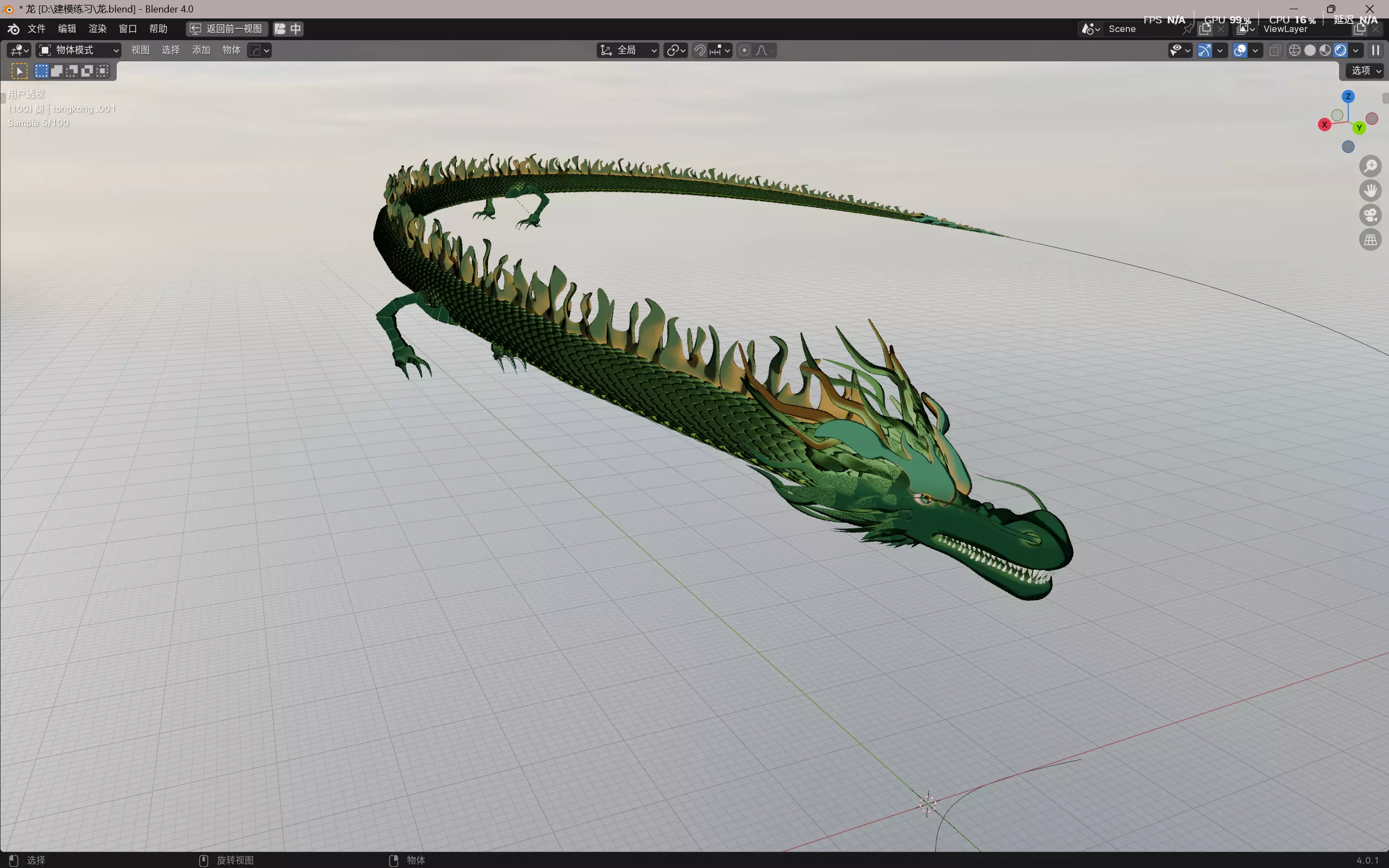Click the ViewLayer name field
The height and width of the screenshot is (868, 1389).
pyautogui.click(x=1304, y=29)
